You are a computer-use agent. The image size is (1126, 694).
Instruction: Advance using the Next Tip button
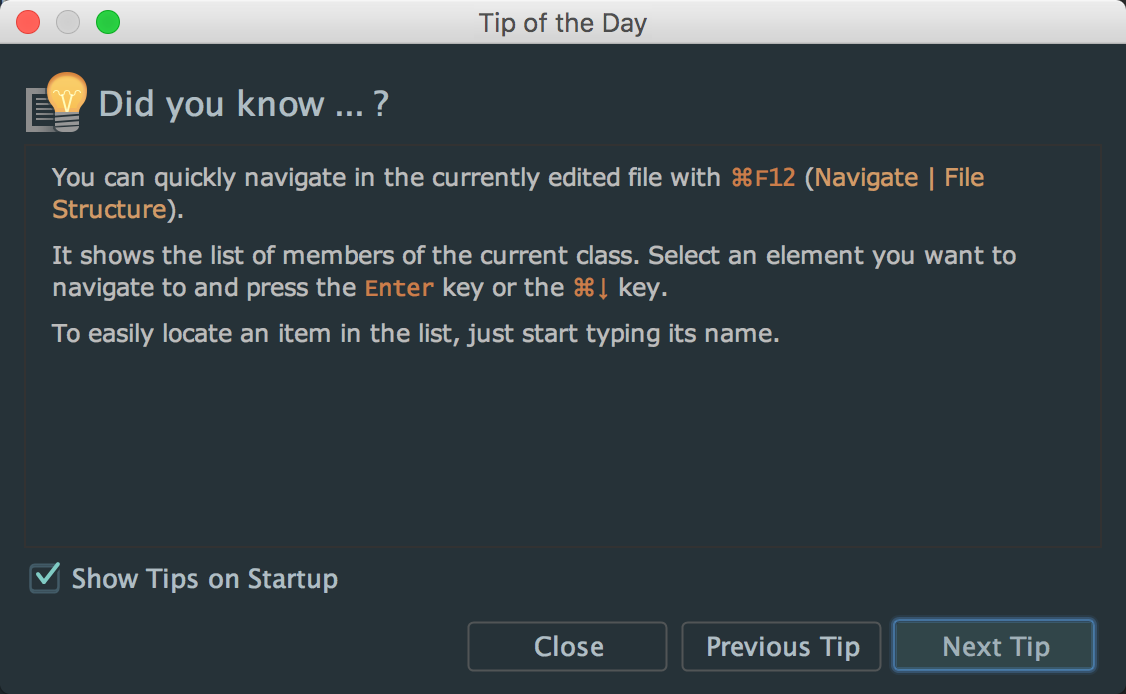tap(994, 646)
